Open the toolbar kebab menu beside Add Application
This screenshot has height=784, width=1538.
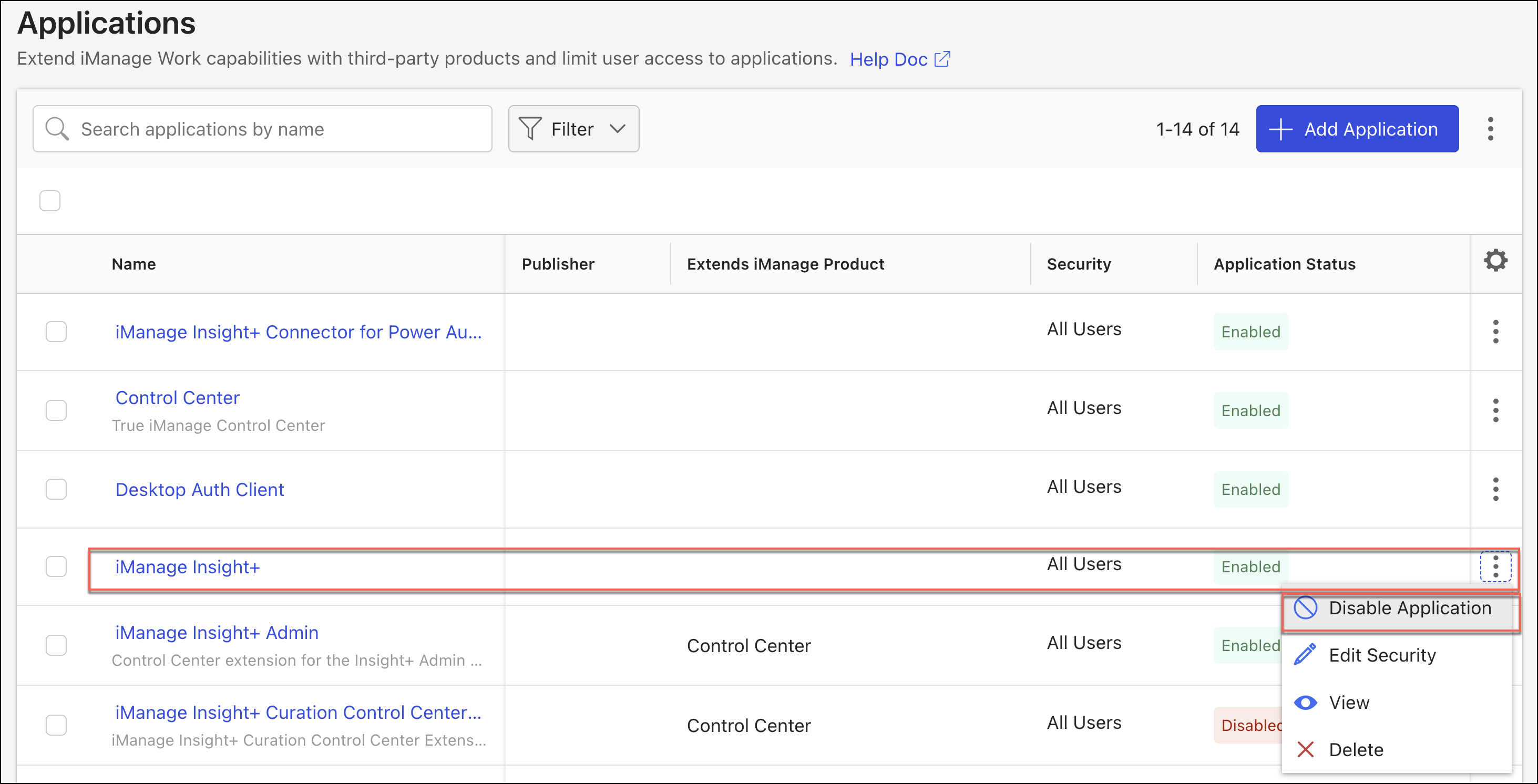click(1490, 129)
